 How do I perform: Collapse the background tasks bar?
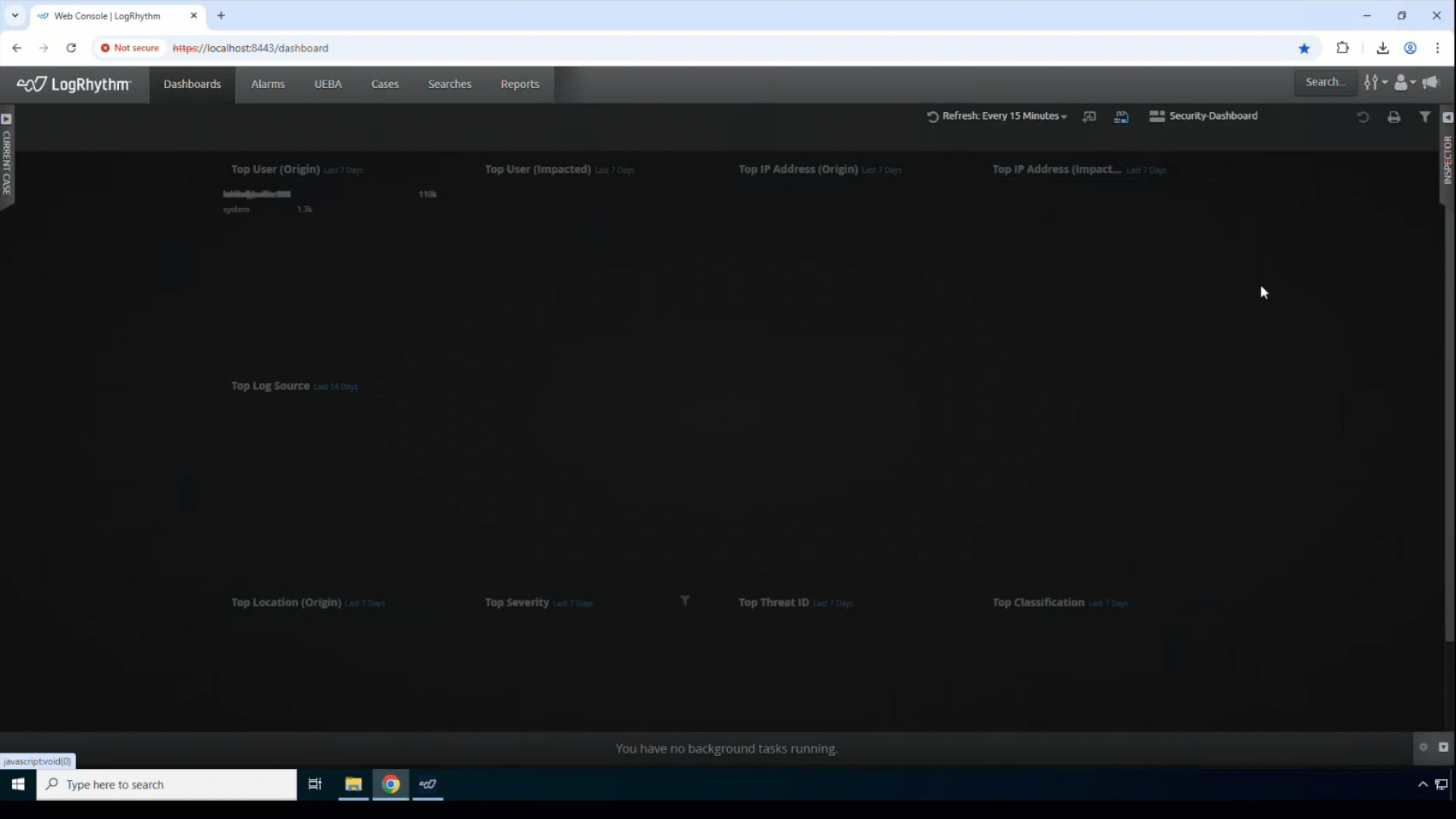[1442, 747]
